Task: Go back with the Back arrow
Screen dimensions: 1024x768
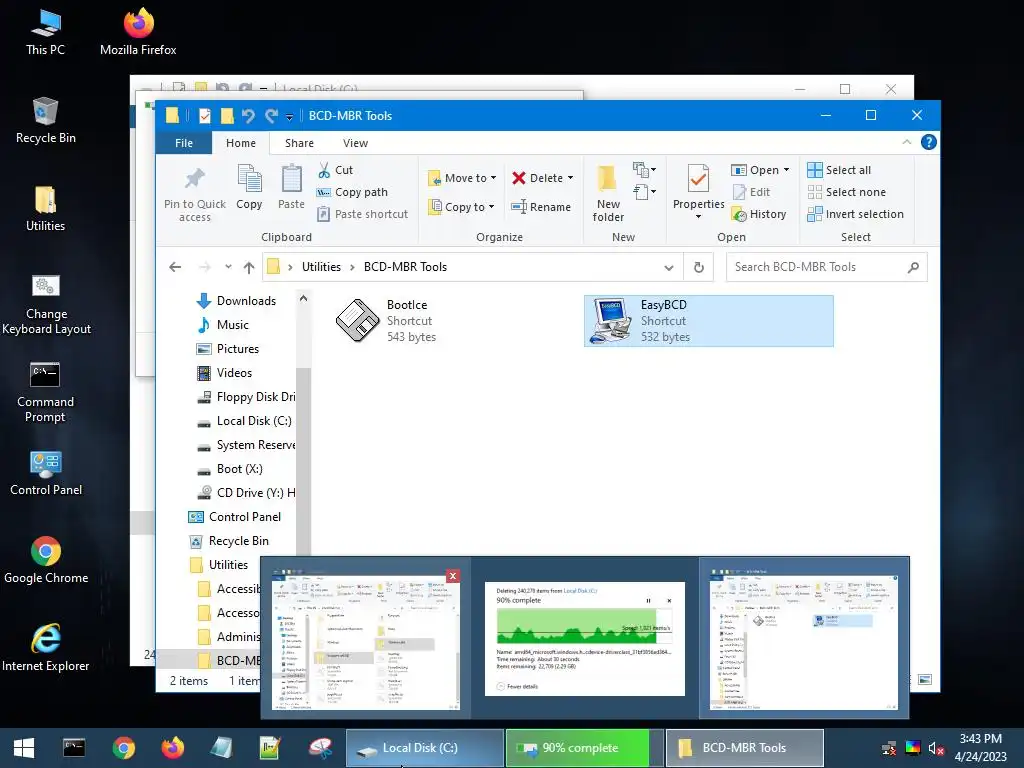Action: 175,267
